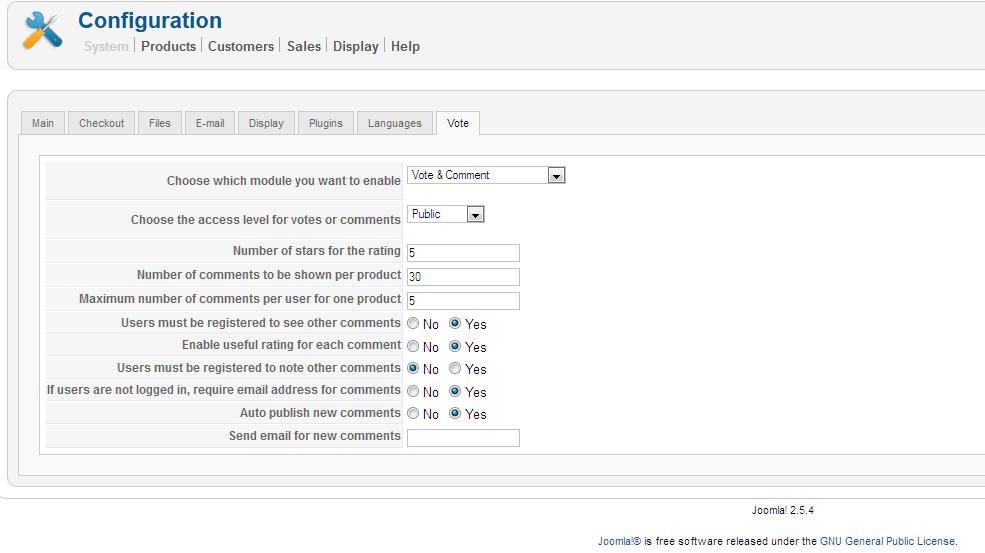
Task: Open the GNU General Public License link
Action: 887,541
